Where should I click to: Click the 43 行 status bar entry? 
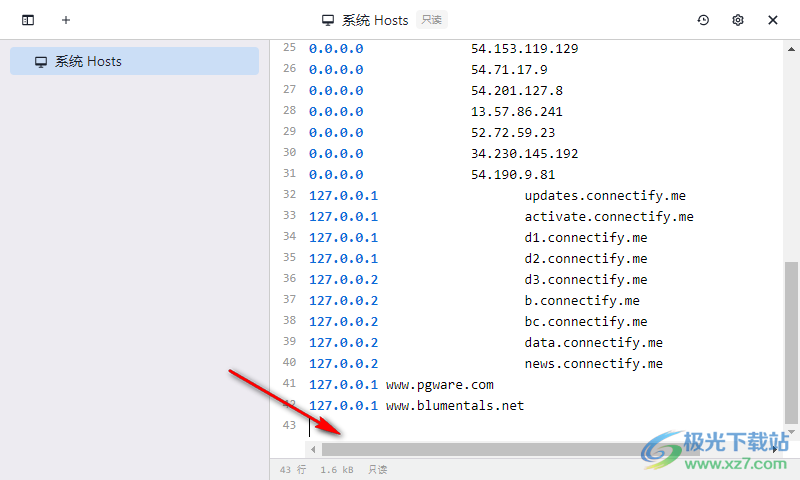click(293, 469)
